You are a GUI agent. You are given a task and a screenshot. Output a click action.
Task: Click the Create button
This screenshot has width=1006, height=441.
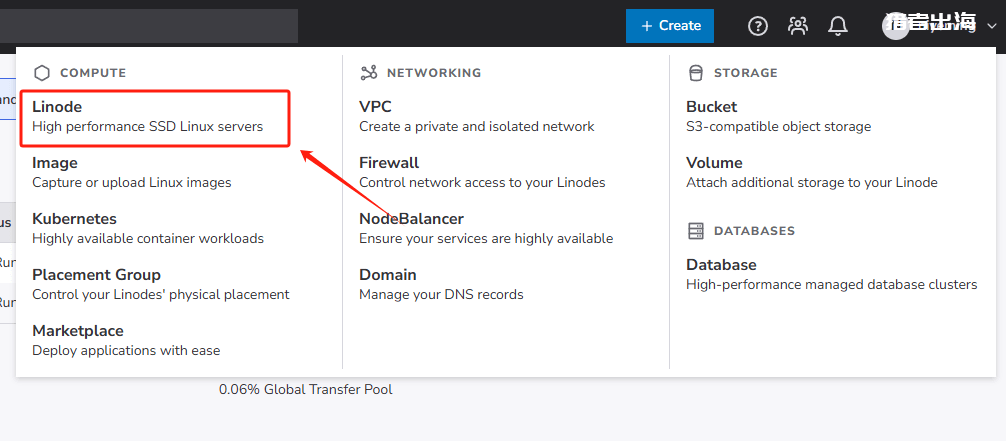(670, 26)
